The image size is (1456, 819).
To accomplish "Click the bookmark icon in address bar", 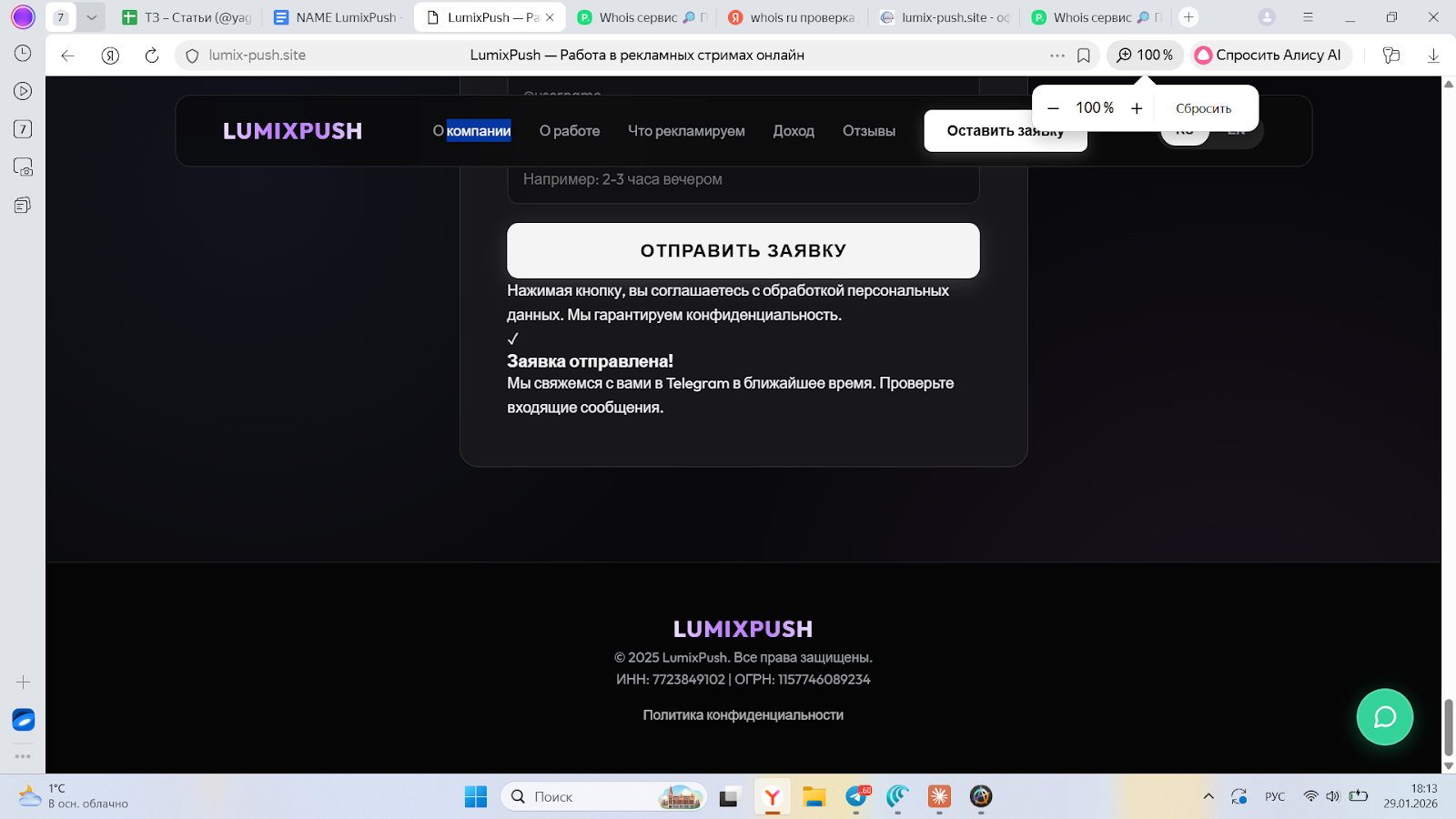I will [1083, 56].
